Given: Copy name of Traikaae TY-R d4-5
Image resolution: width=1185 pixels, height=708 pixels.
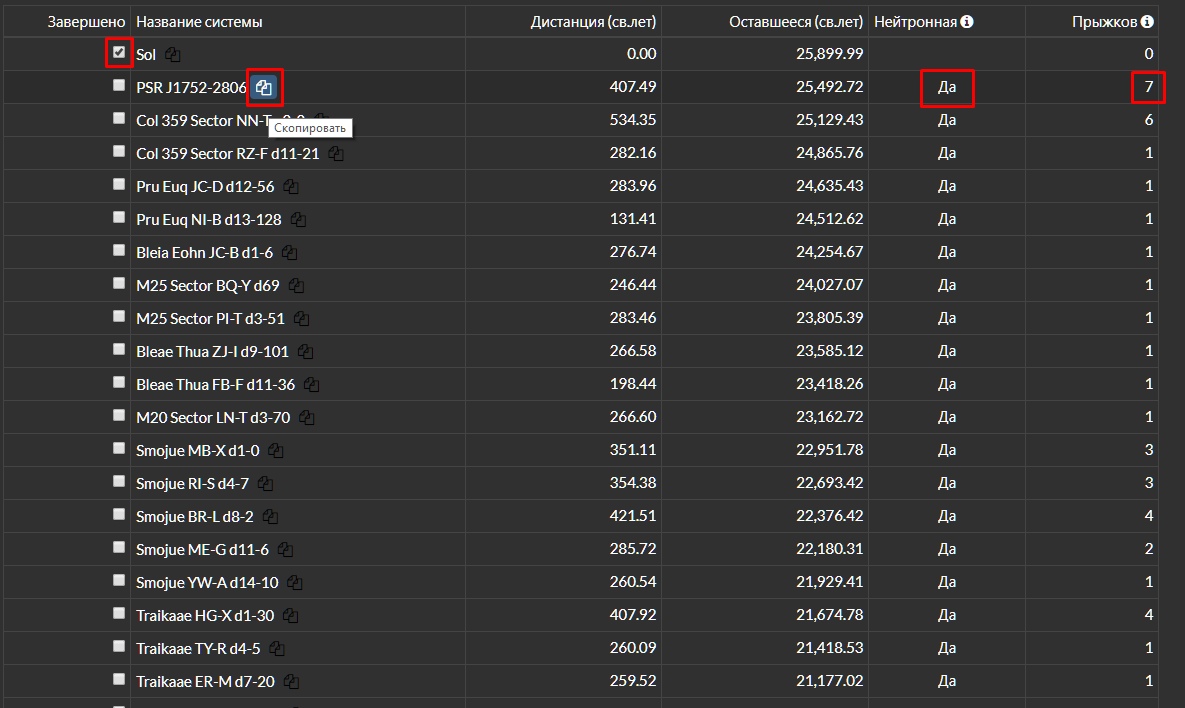Looking at the screenshot, I should pyautogui.click(x=277, y=649).
